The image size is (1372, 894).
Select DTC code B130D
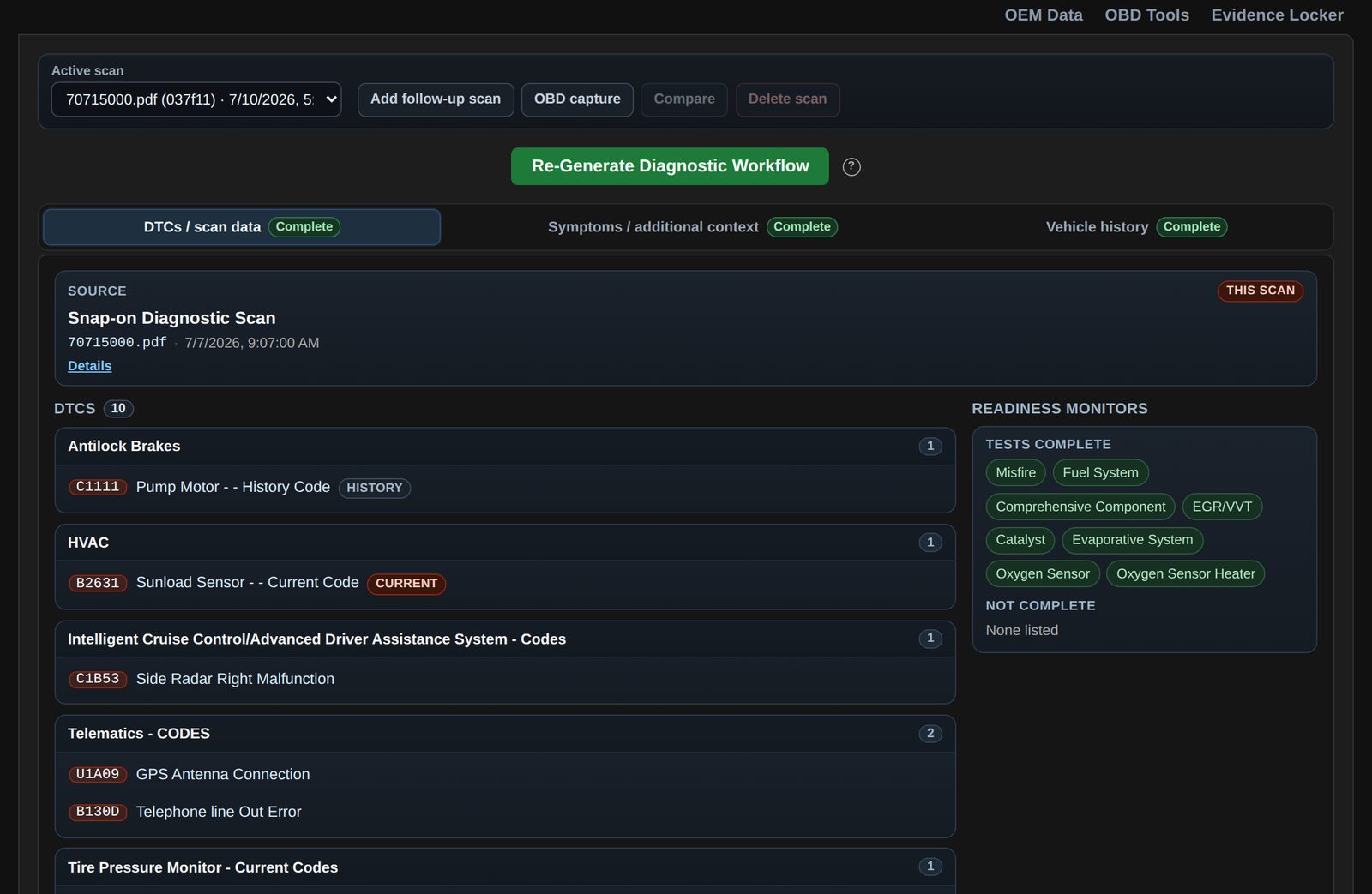[98, 812]
